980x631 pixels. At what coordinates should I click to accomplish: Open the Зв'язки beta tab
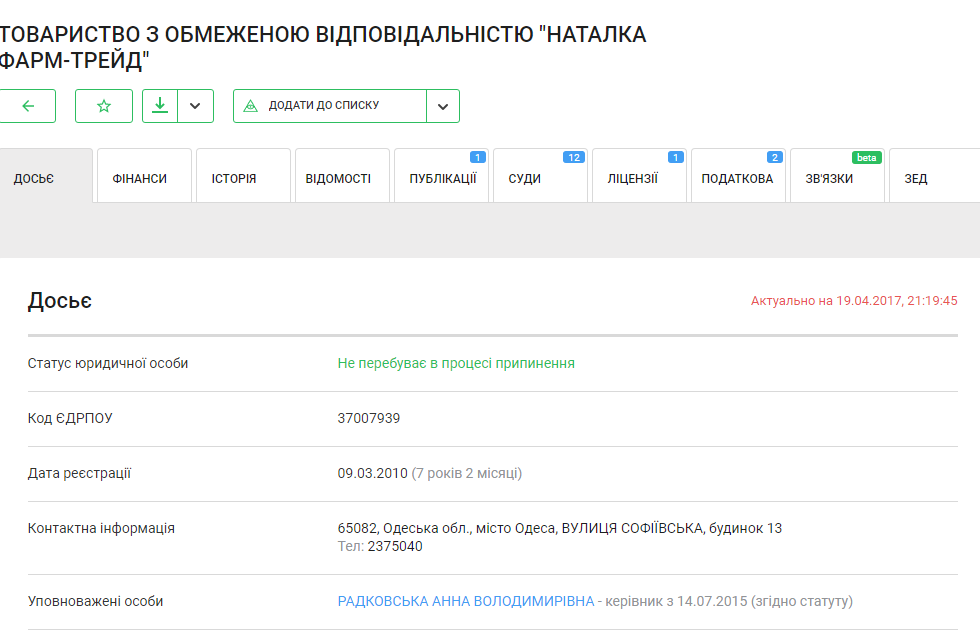tap(830, 179)
